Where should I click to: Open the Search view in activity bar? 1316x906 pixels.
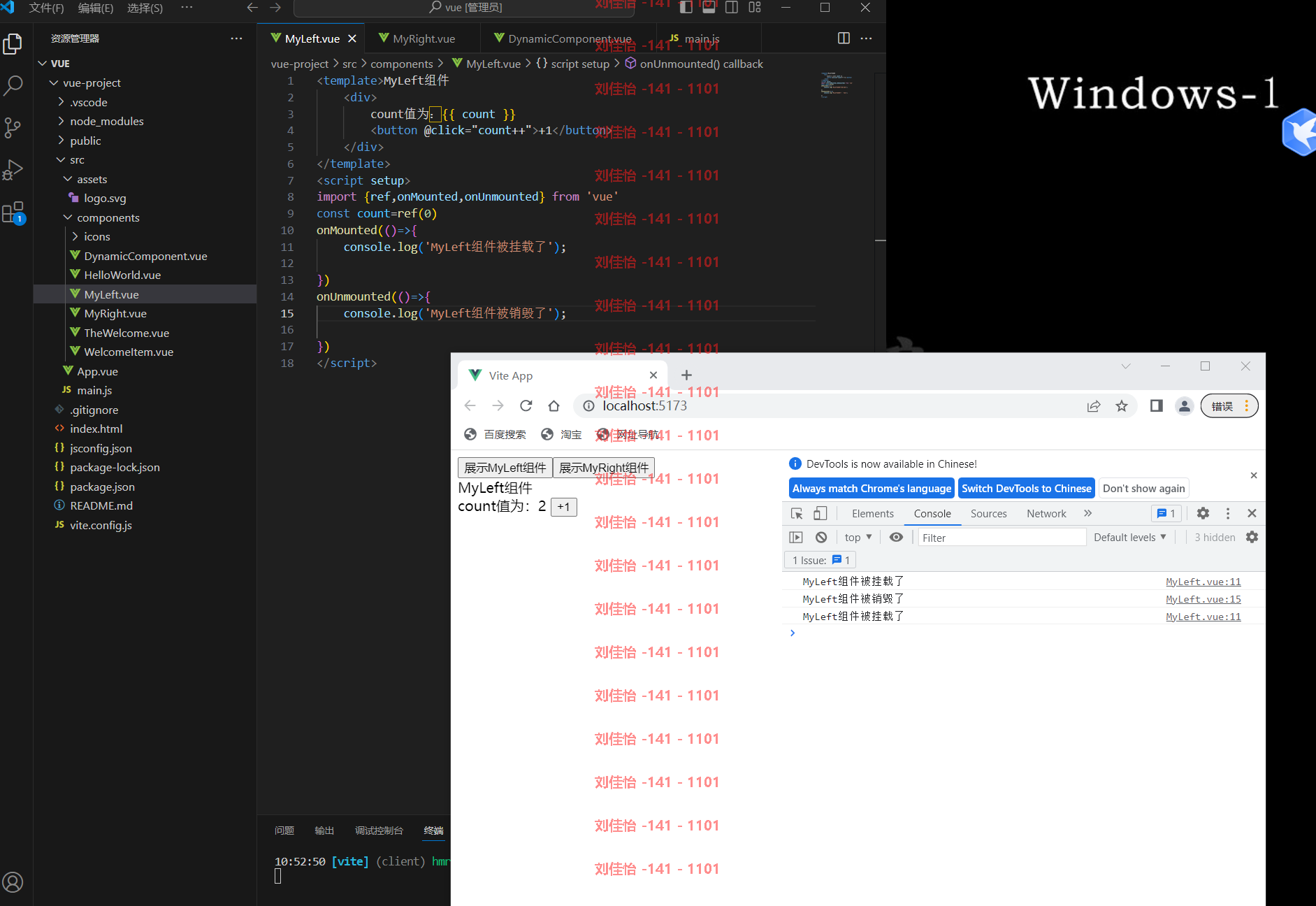(x=13, y=85)
